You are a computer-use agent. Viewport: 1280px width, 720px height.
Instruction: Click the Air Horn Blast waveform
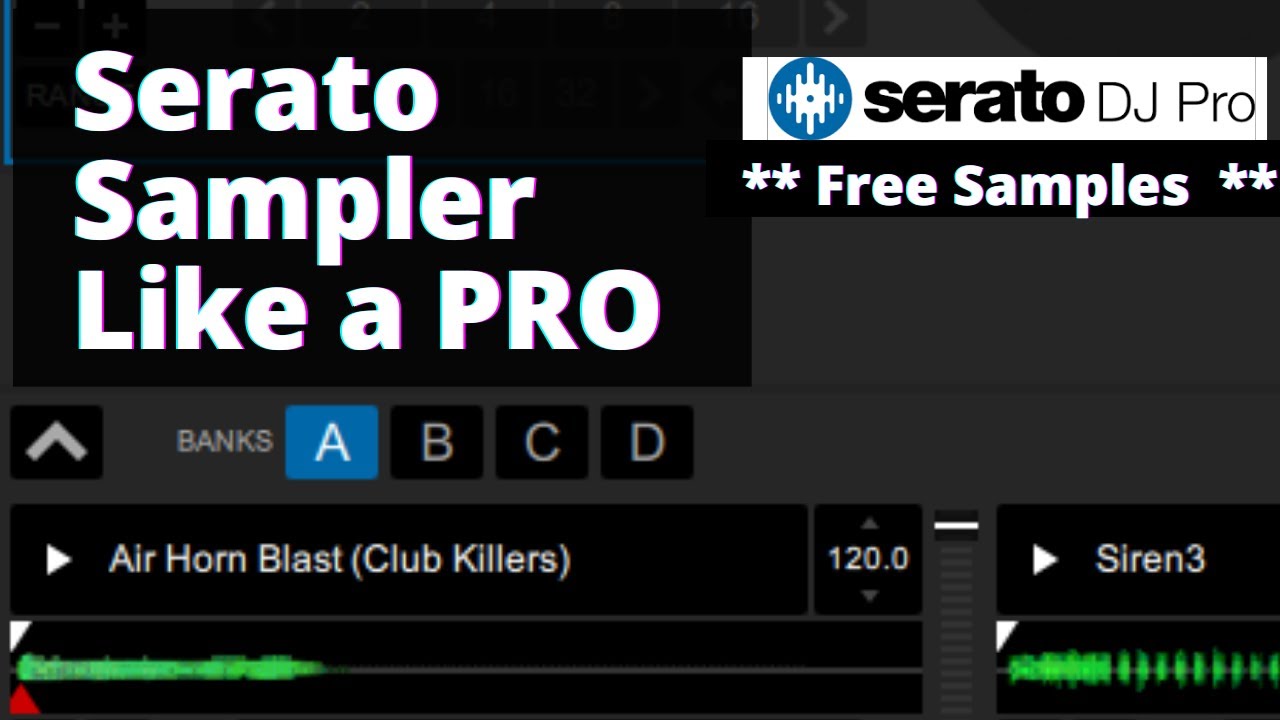click(x=466, y=668)
